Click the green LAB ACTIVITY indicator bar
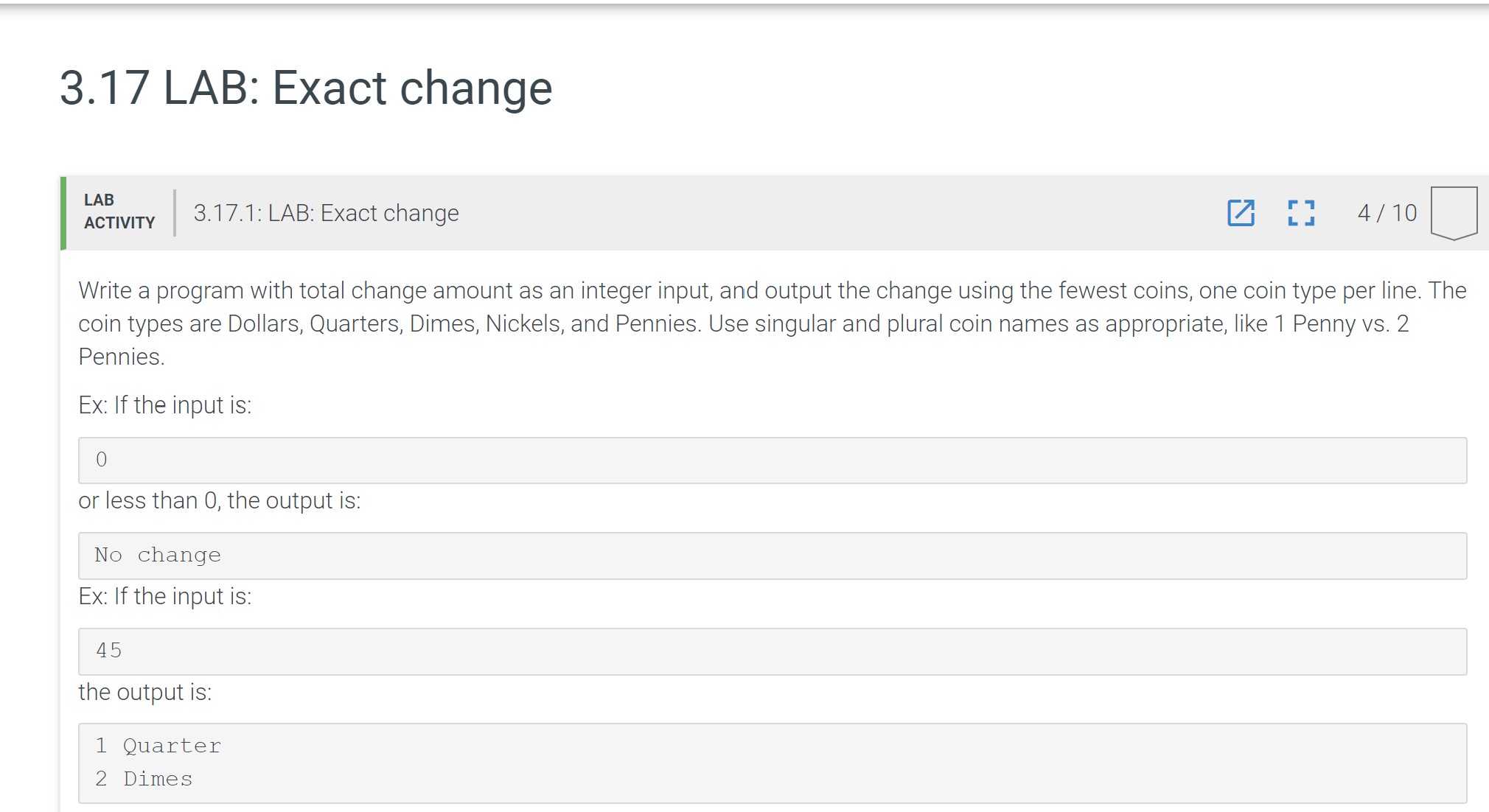The height and width of the screenshot is (812, 1489). [65, 214]
